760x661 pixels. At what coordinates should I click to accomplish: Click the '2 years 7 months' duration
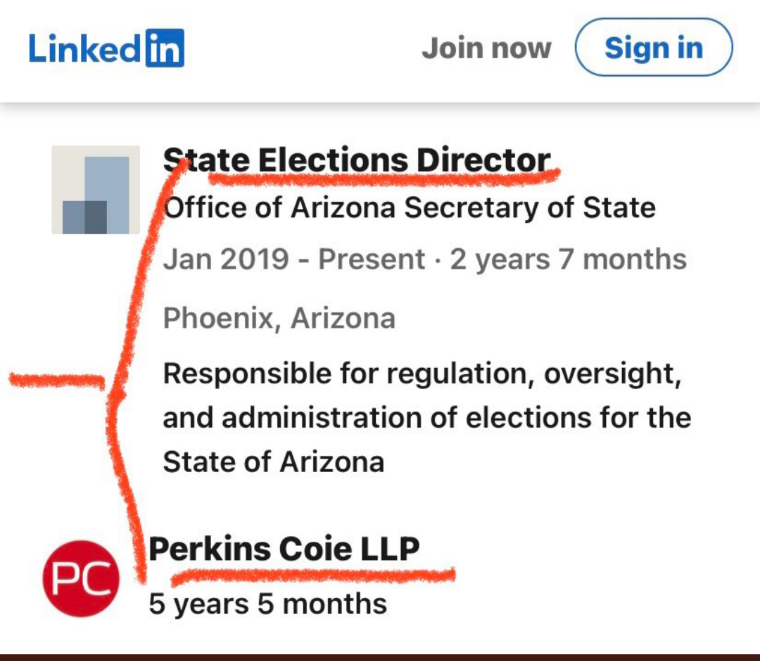coord(569,259)
